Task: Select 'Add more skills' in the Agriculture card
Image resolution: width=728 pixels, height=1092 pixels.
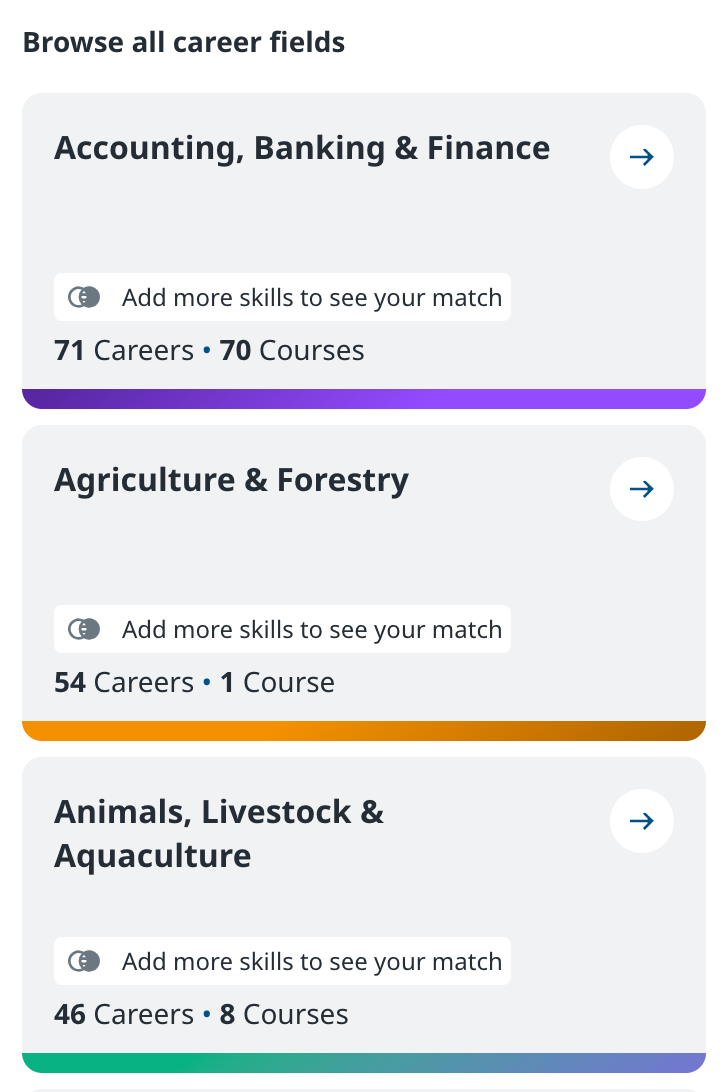Action: coord(311,629)
